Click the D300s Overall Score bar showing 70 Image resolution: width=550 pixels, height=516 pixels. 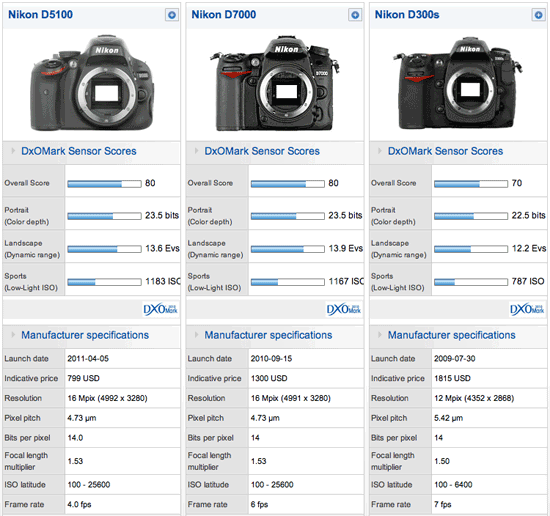(471, 184)
